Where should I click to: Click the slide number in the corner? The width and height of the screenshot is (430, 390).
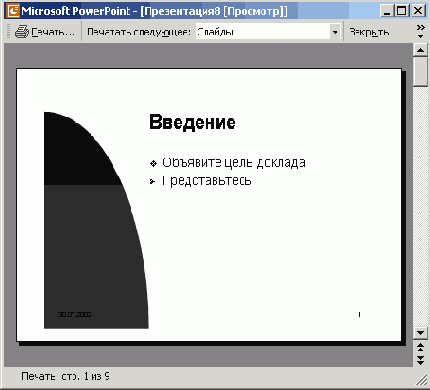pos(359,314)
